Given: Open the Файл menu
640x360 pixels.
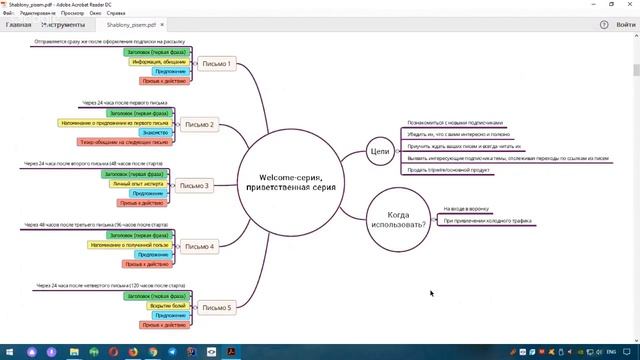Looking at the screenshot, I should (8, 13).
